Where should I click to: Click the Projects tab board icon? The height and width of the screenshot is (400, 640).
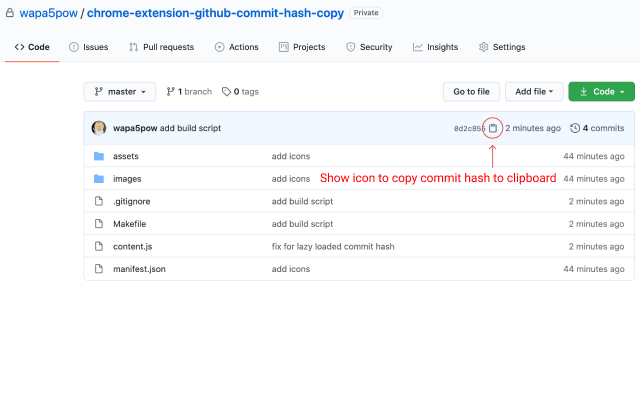tap(284, 47)
